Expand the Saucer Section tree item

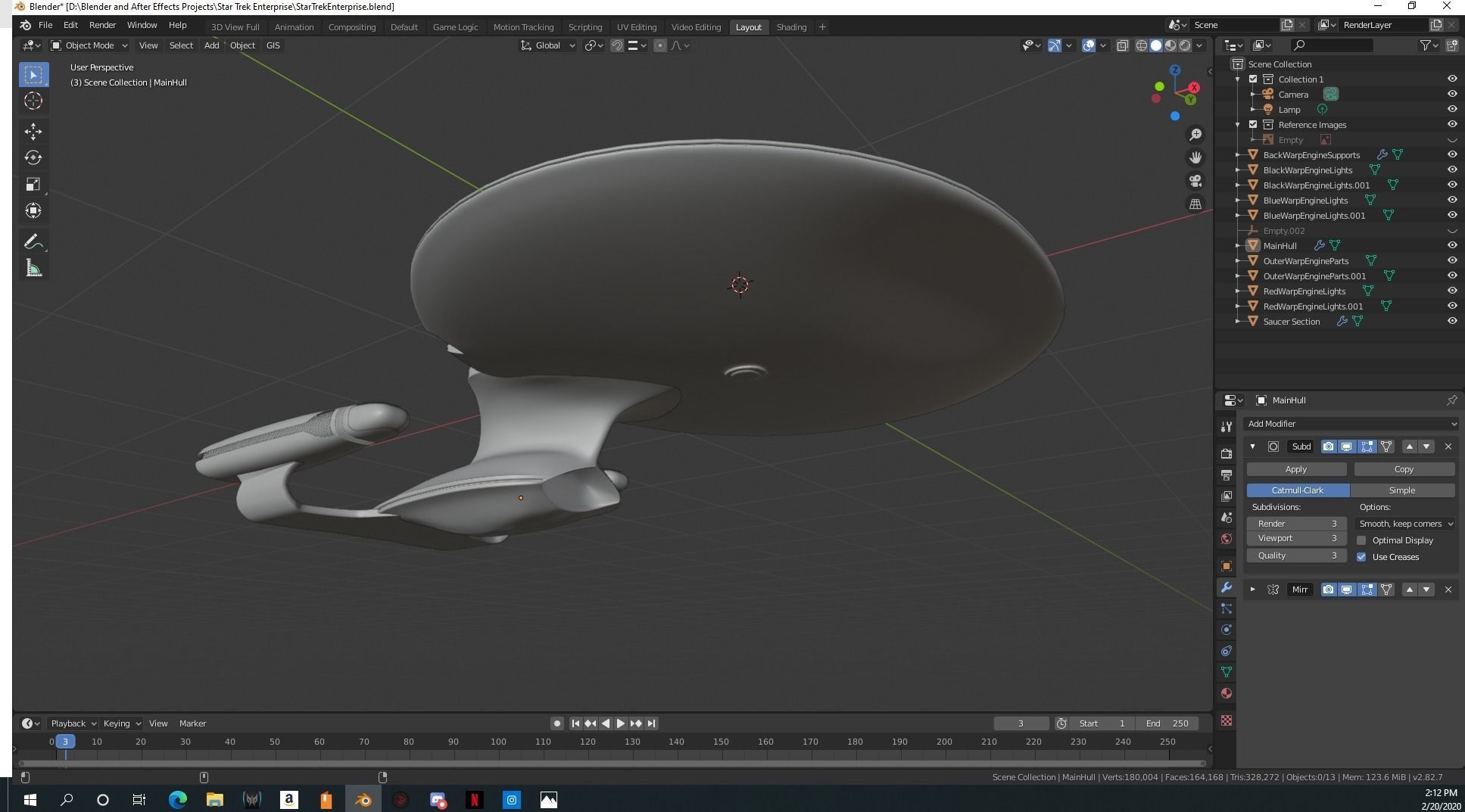[x=1238, y=321]
